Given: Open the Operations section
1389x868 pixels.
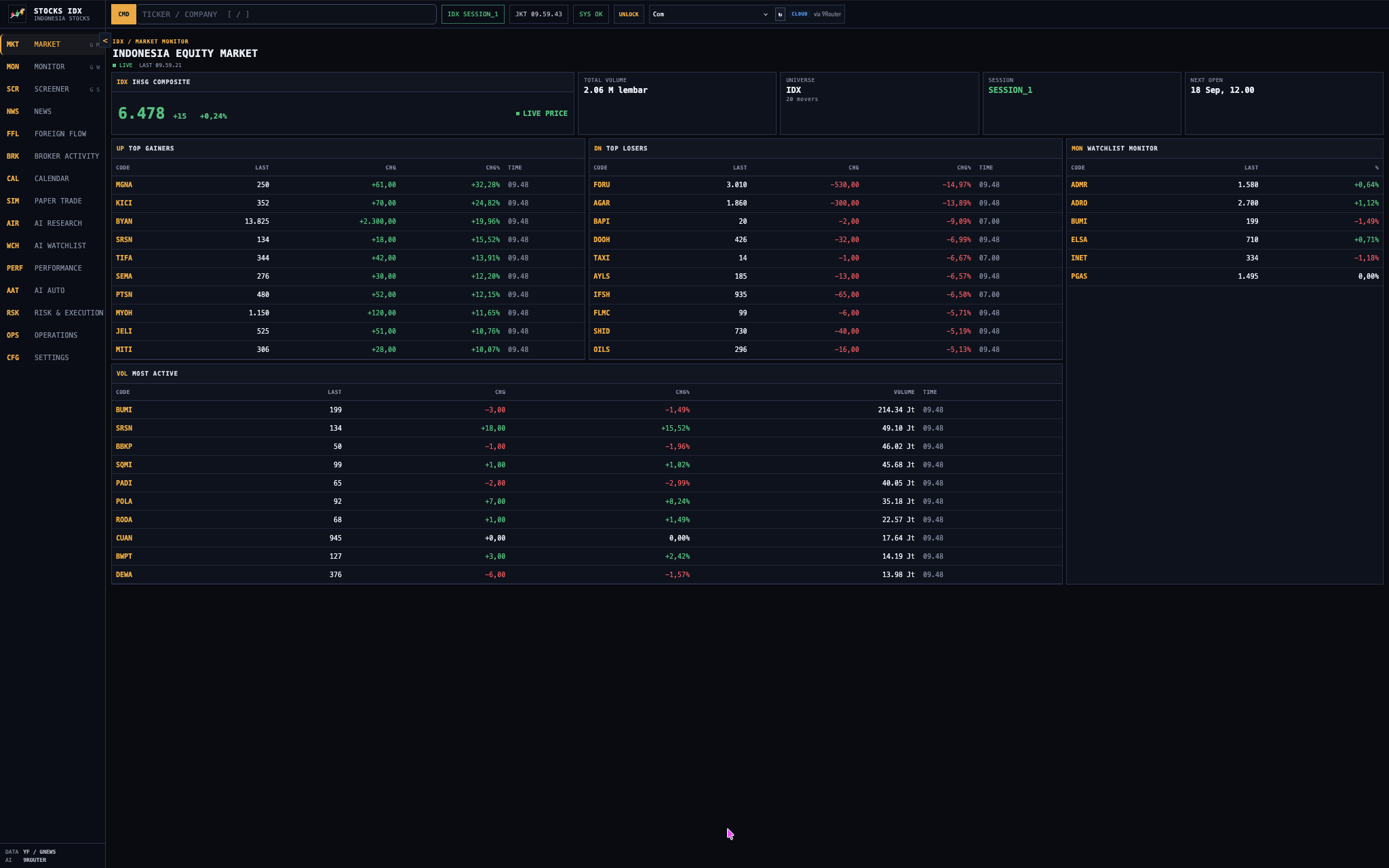Looking at the screenshot, I should point(52,335).
